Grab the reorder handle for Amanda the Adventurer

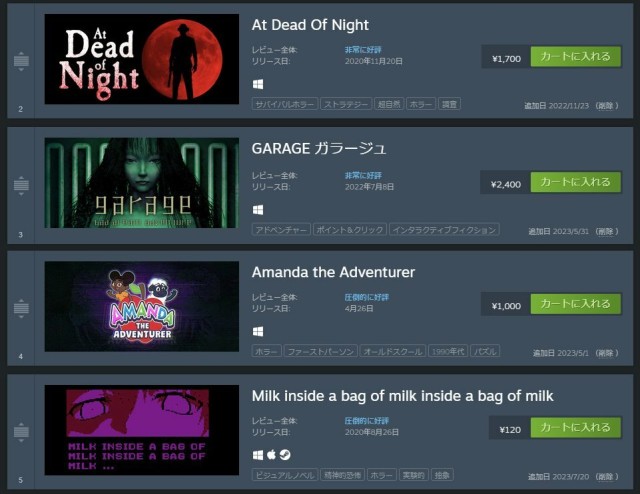[x=21, y=308]
